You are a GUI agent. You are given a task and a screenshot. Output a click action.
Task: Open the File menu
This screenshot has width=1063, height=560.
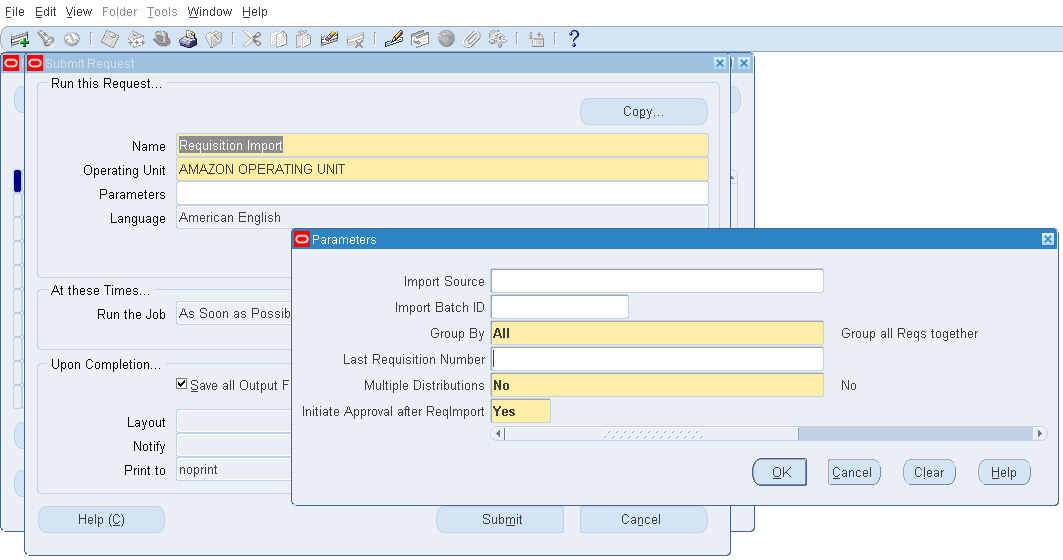pyautogui.click(x=14, y=12)
